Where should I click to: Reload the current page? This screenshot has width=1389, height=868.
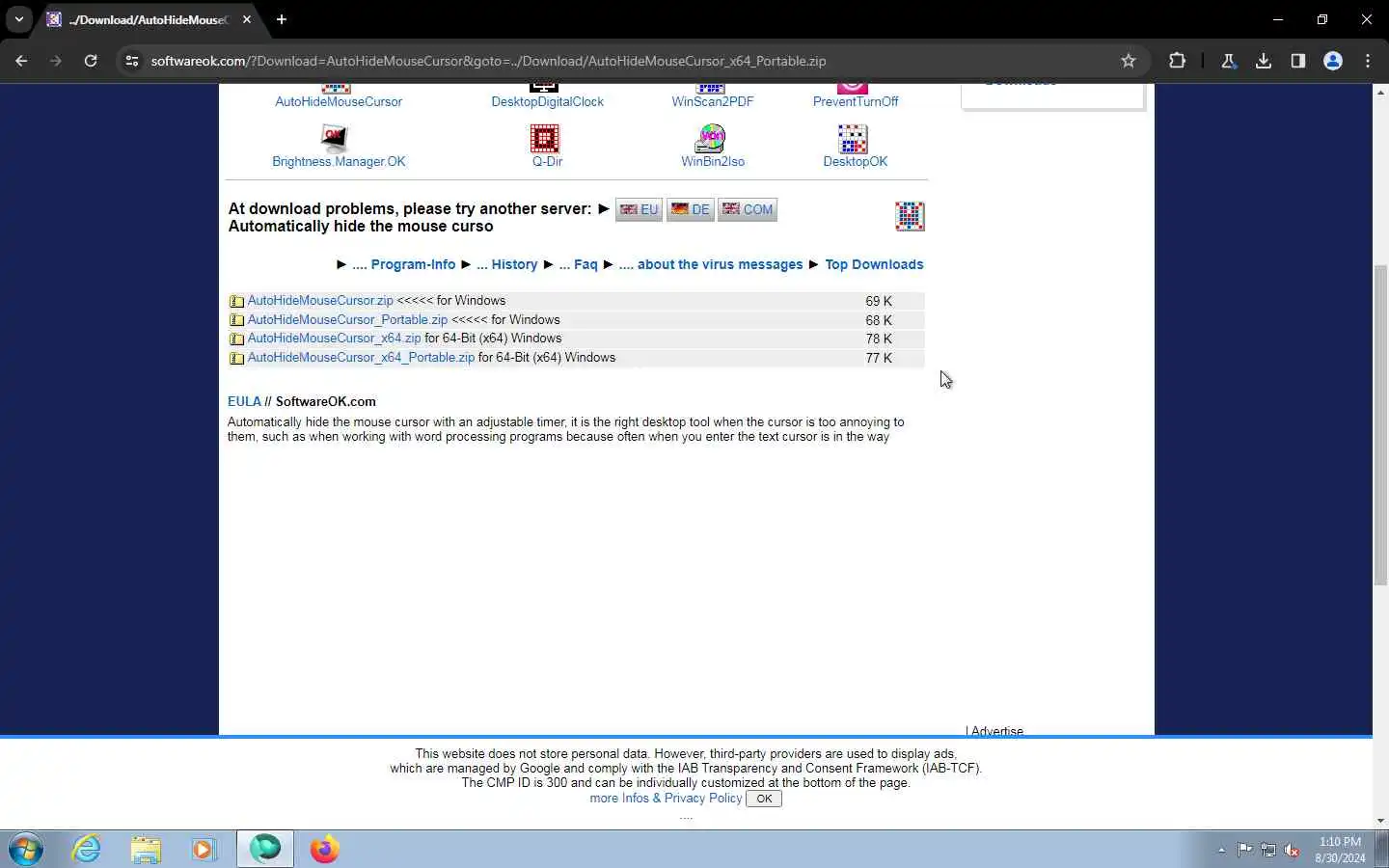(x=91, y=61)
